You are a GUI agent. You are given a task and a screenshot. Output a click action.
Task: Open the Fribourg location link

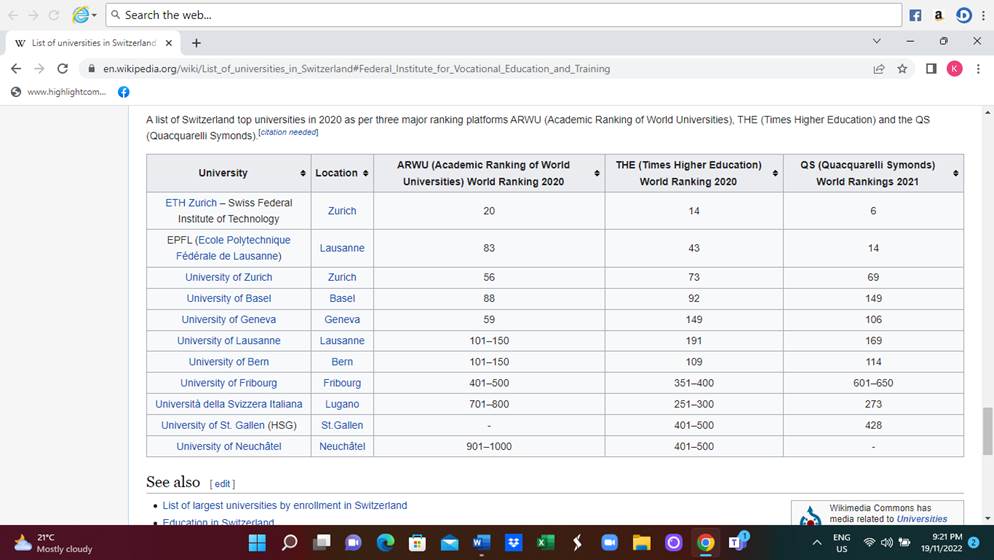[x=342, y=383]
